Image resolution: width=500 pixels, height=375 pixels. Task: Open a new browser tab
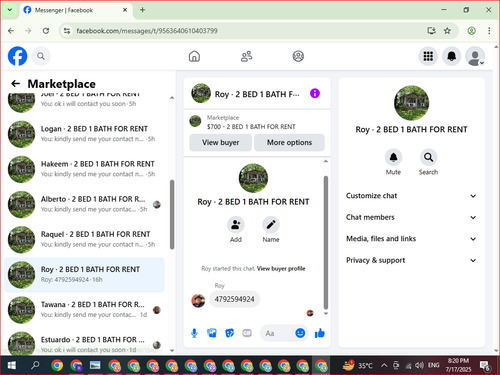pos(142,10)
